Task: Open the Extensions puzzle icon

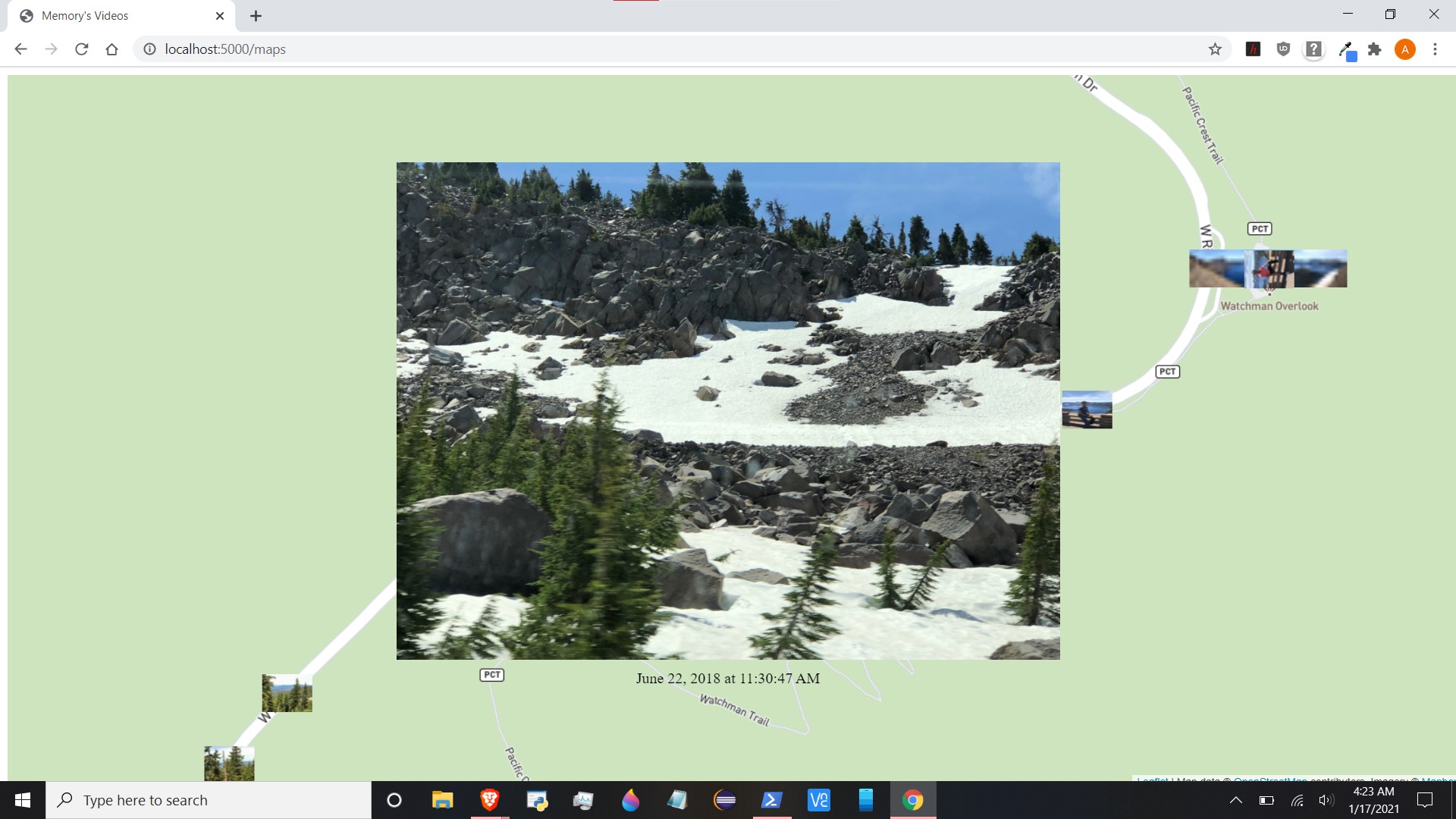Action: pos(1374,49)
